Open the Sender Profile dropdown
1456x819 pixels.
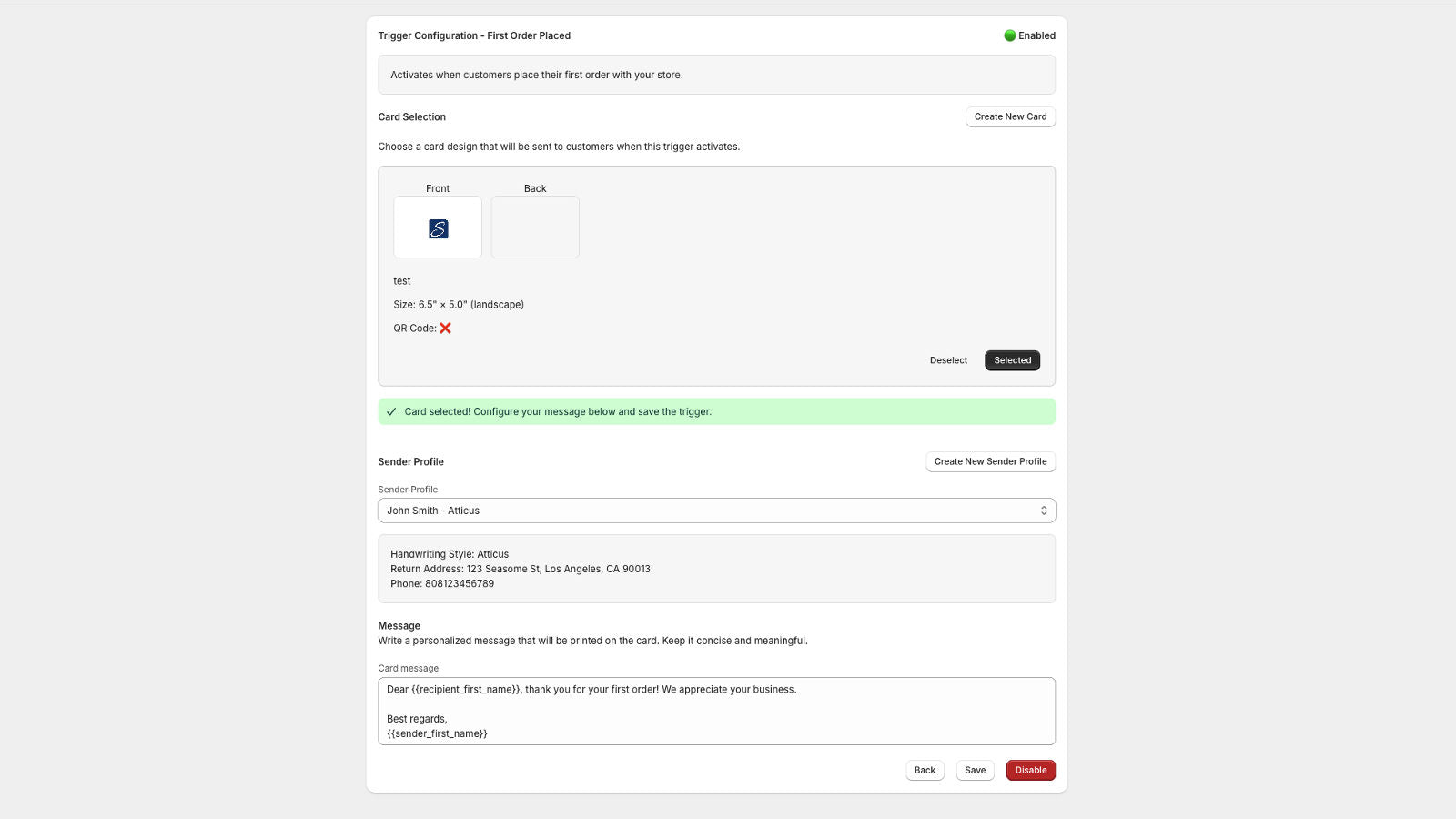[x=716, y=510]
